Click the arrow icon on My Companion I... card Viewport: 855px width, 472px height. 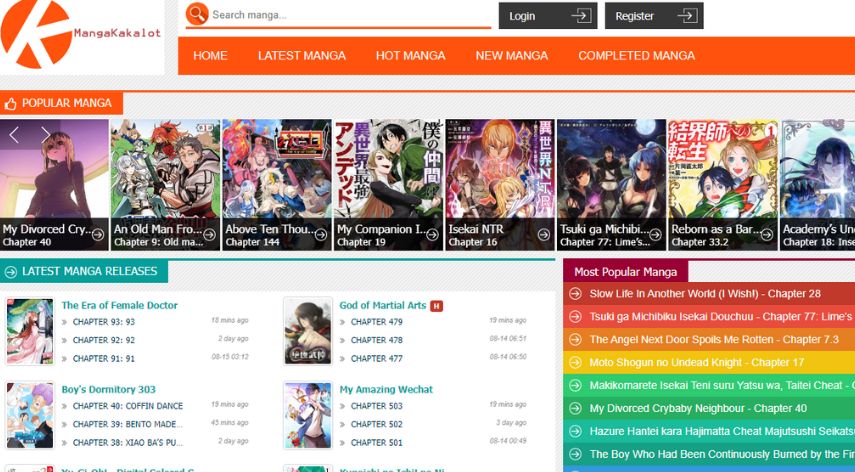(x=432, y=235)
